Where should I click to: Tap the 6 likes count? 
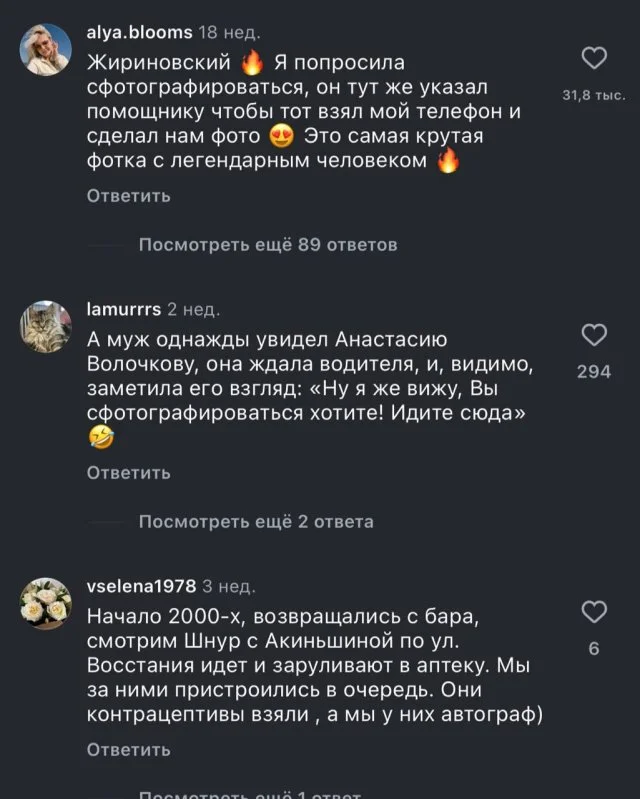point(594,648)
